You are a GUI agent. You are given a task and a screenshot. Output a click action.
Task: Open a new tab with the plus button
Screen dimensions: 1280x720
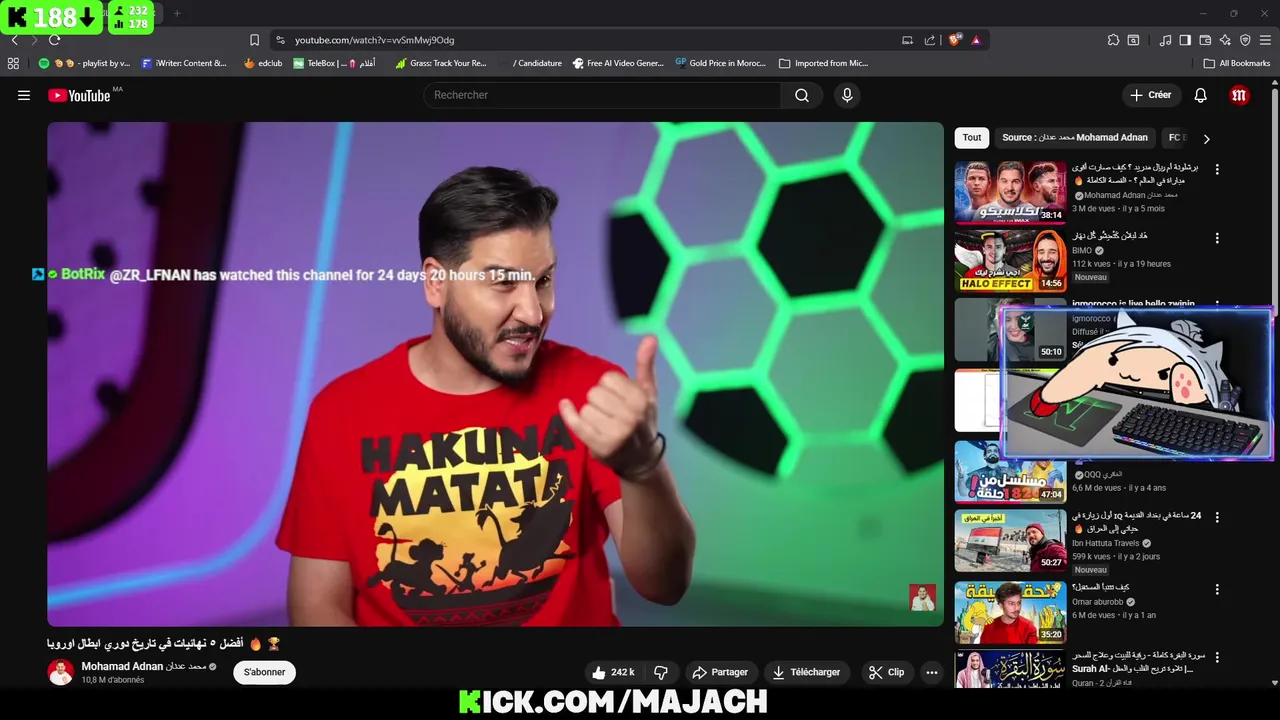coord(177,13)
